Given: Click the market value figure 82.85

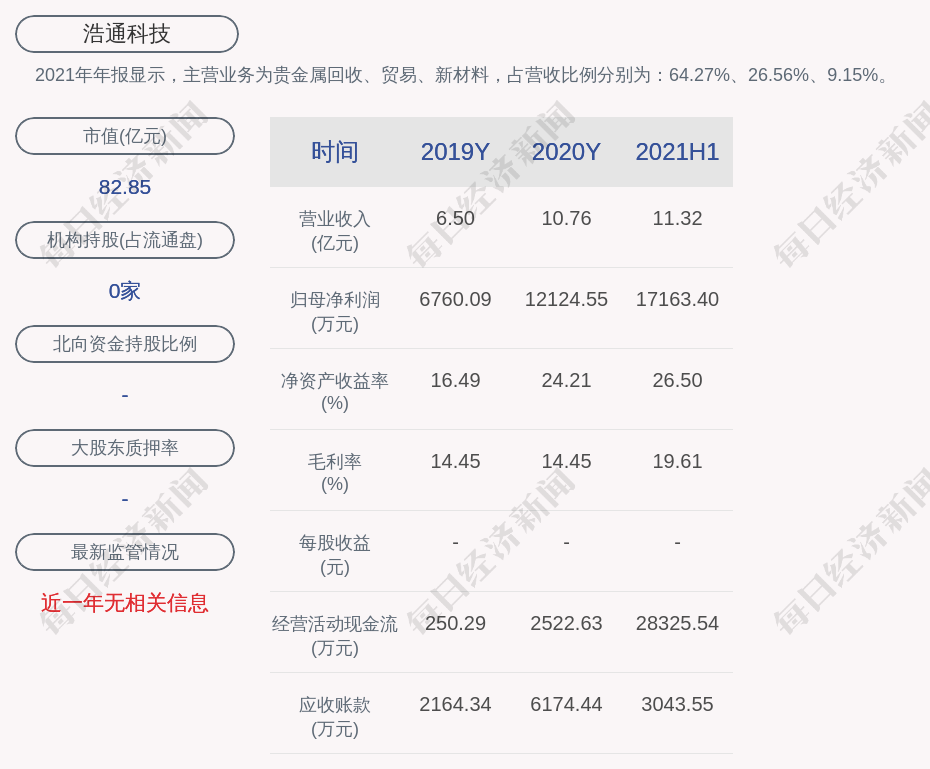Looking at the screenshot, I should tap(125, 187).
